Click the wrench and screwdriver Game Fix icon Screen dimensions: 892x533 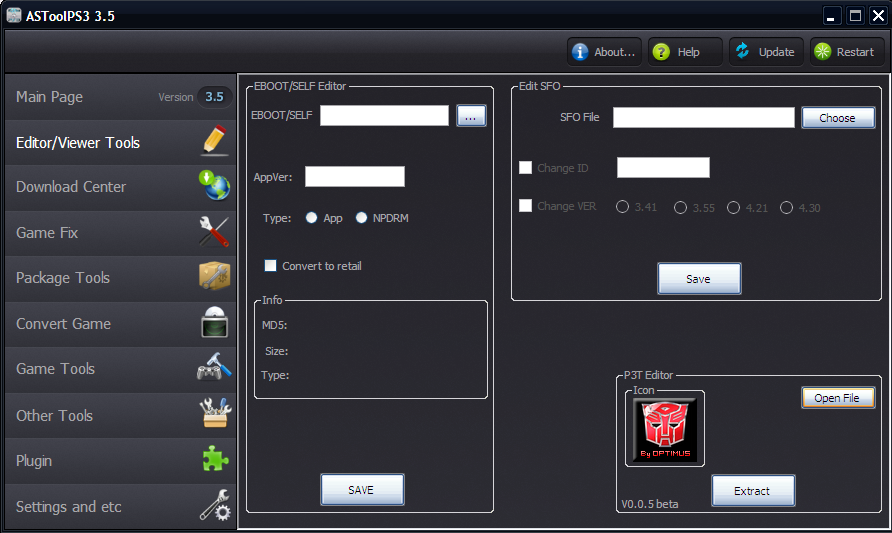click(x=214, y=232)
